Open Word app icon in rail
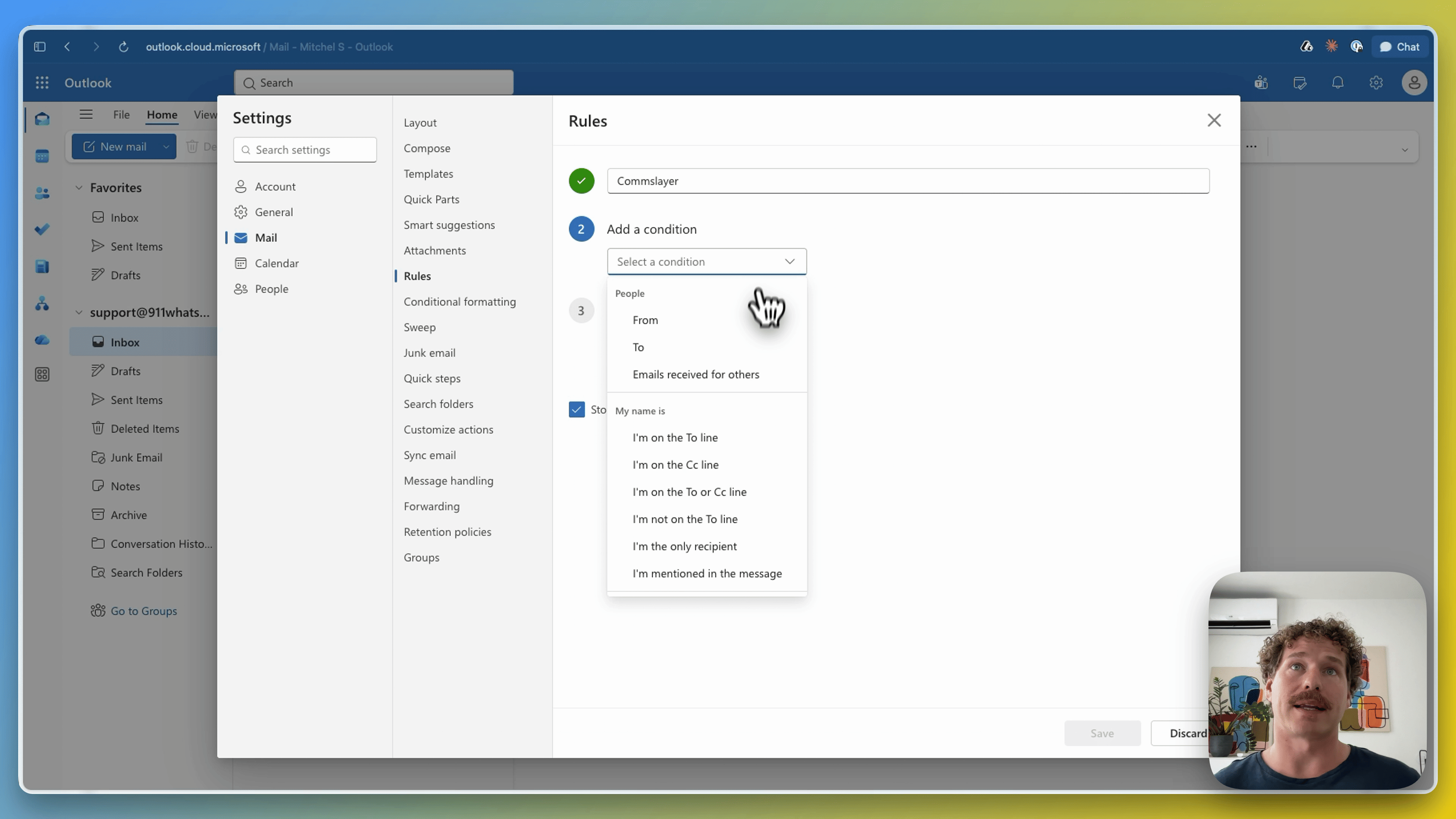 click(x=42, y=267)
